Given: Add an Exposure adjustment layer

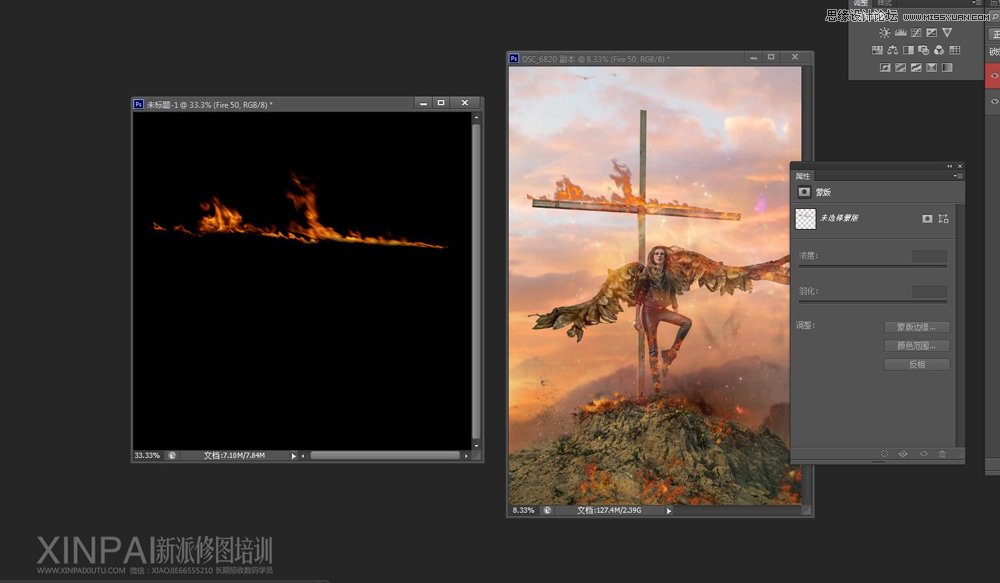Looking at the screenshot, I should coord(932,33).
